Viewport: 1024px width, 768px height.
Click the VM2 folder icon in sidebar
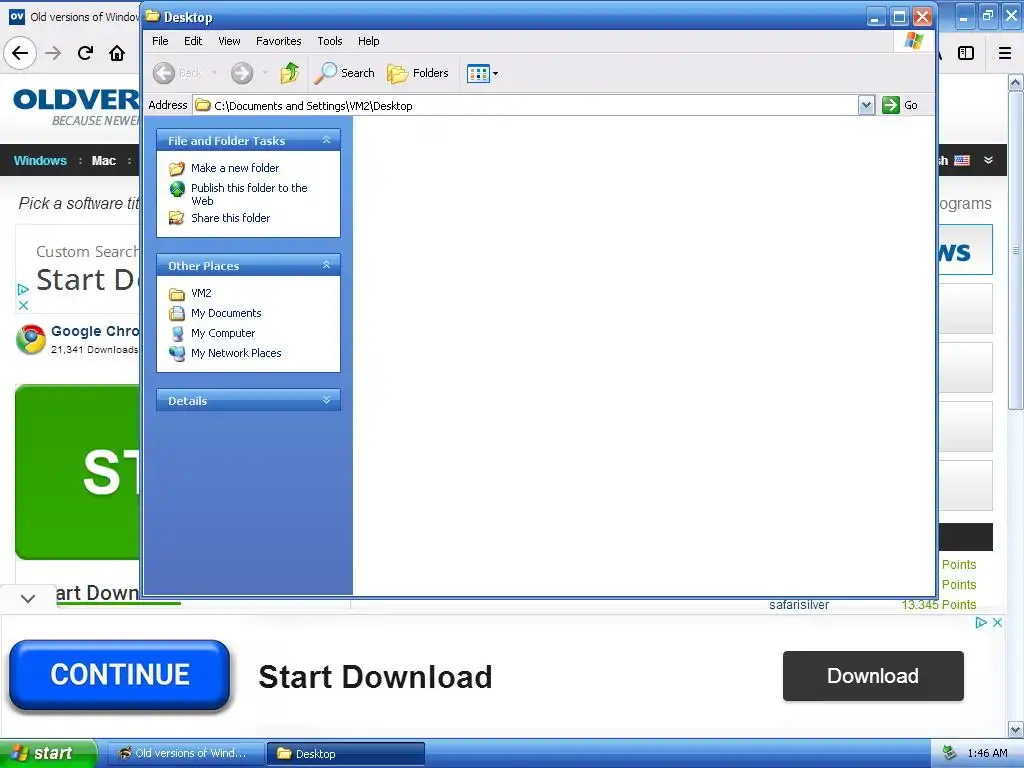[177, 294]
